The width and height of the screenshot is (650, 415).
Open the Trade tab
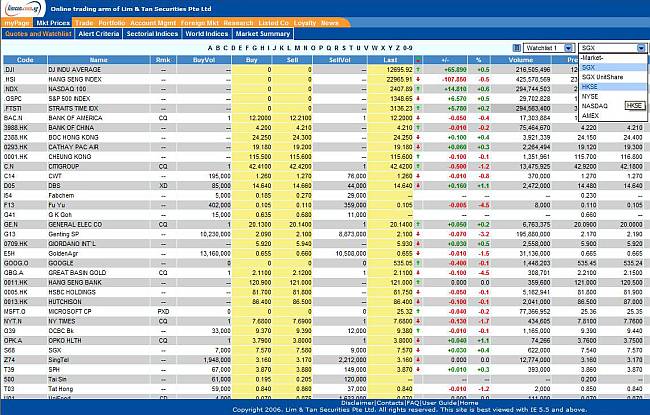coord(84,23)
